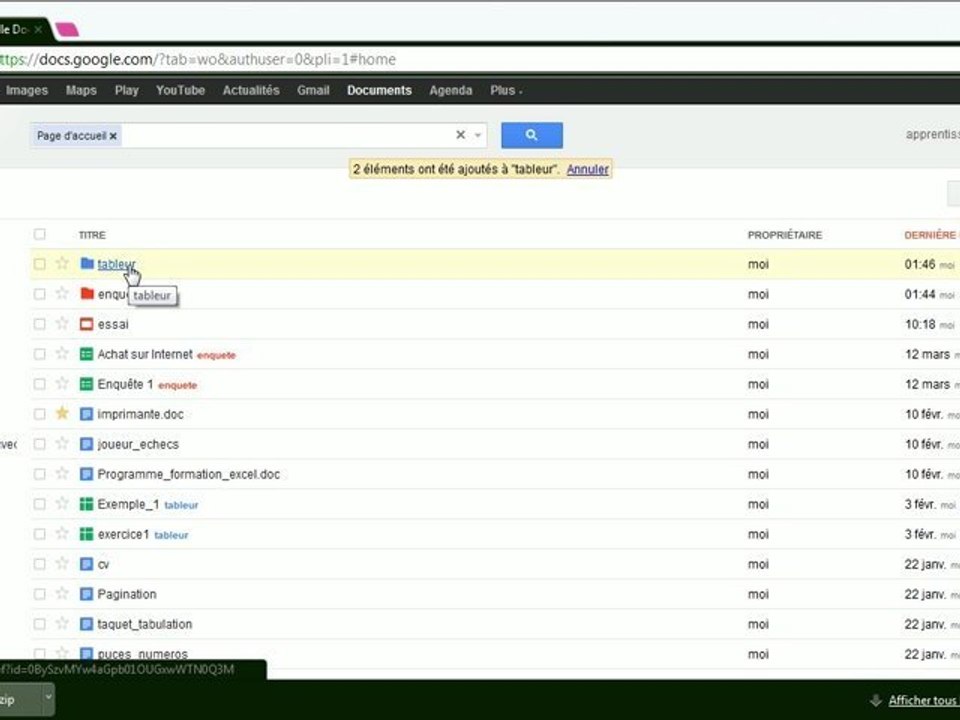Click the tableur label next to Exemple_1
The height and width of the screenshot is (720, 960).
181,505
